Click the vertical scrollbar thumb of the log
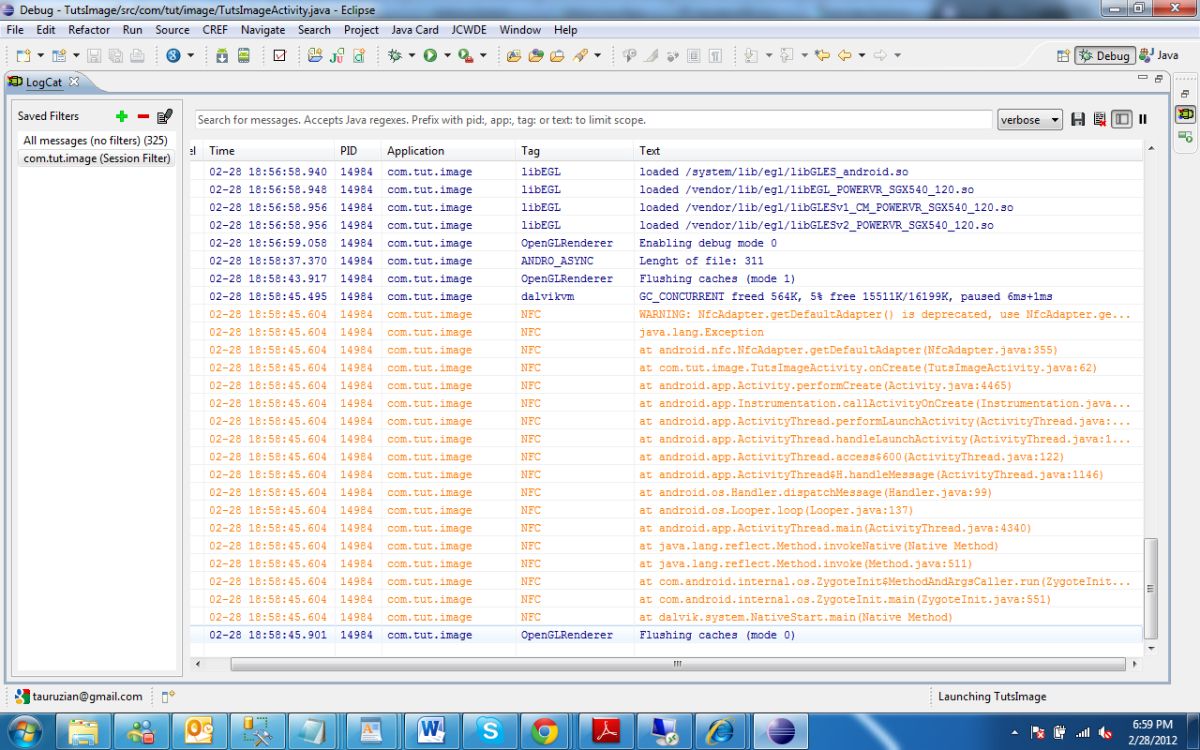1200x750 pixels. pos(1151,588)
